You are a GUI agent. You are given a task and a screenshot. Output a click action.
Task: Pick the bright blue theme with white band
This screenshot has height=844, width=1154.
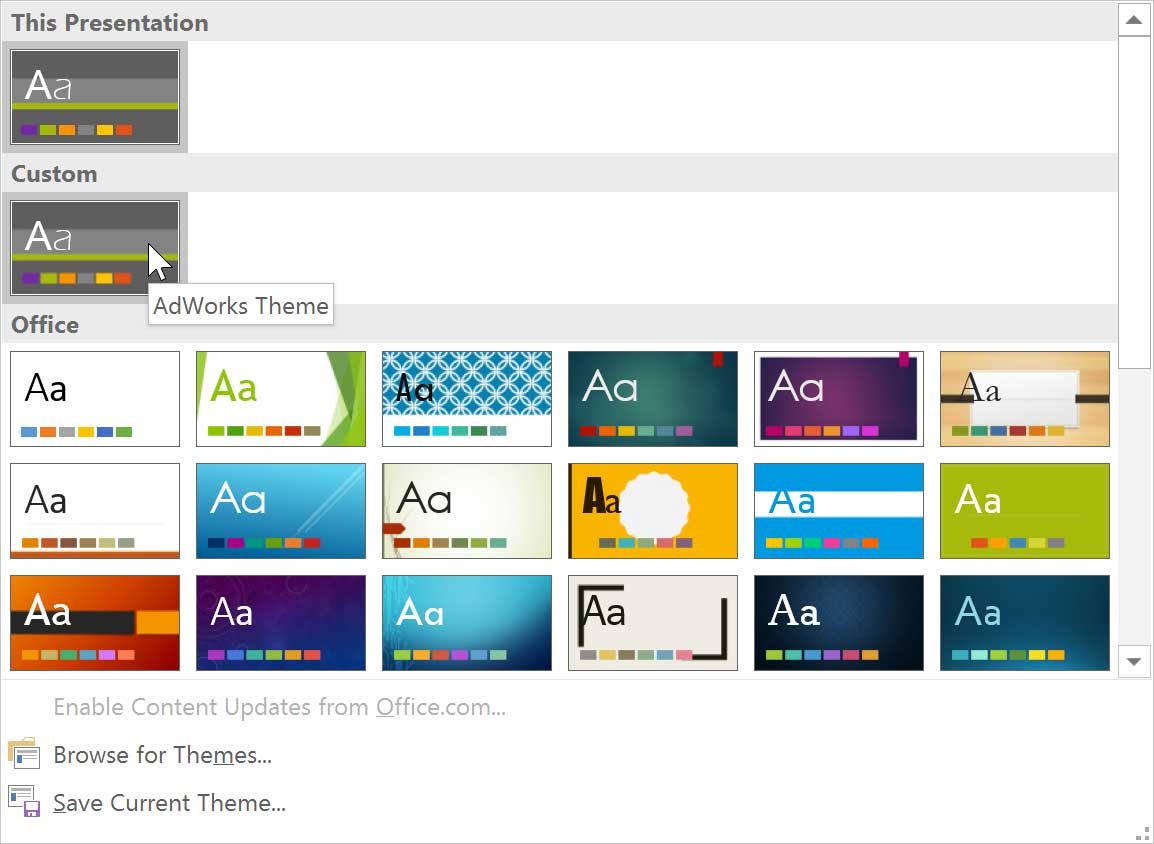tap(839, 510)
